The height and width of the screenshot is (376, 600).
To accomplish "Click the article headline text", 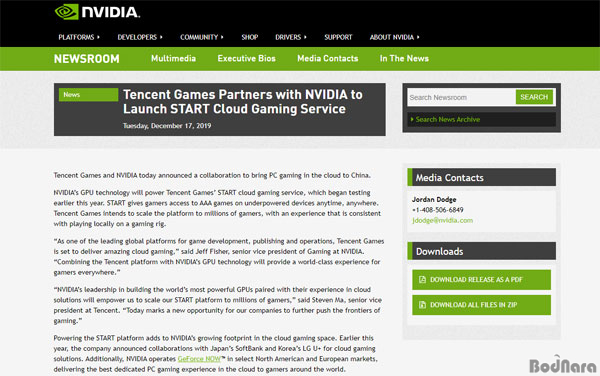I will [x=243, y=102].
